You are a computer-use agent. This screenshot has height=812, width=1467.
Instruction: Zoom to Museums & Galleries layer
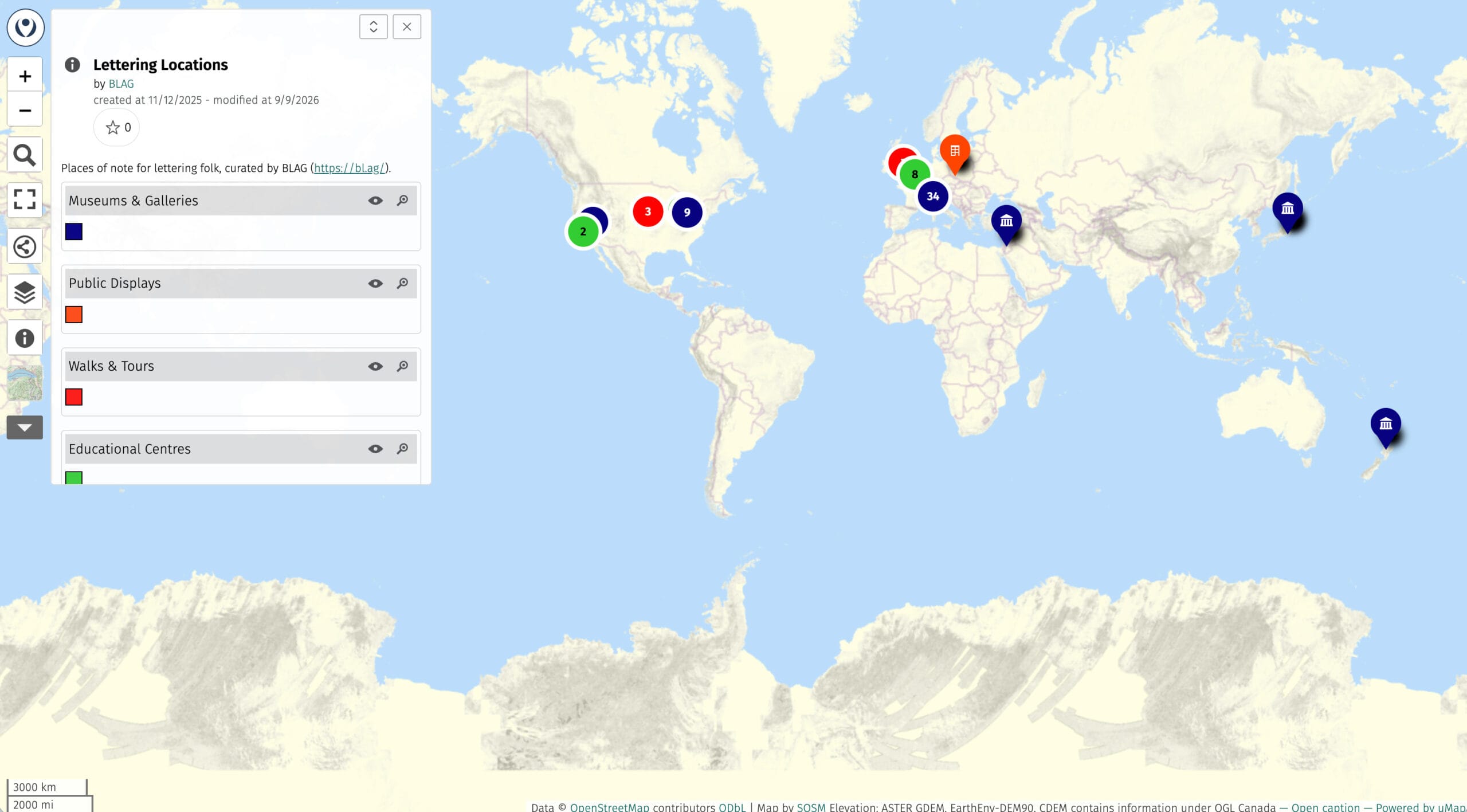coord(403,201)
